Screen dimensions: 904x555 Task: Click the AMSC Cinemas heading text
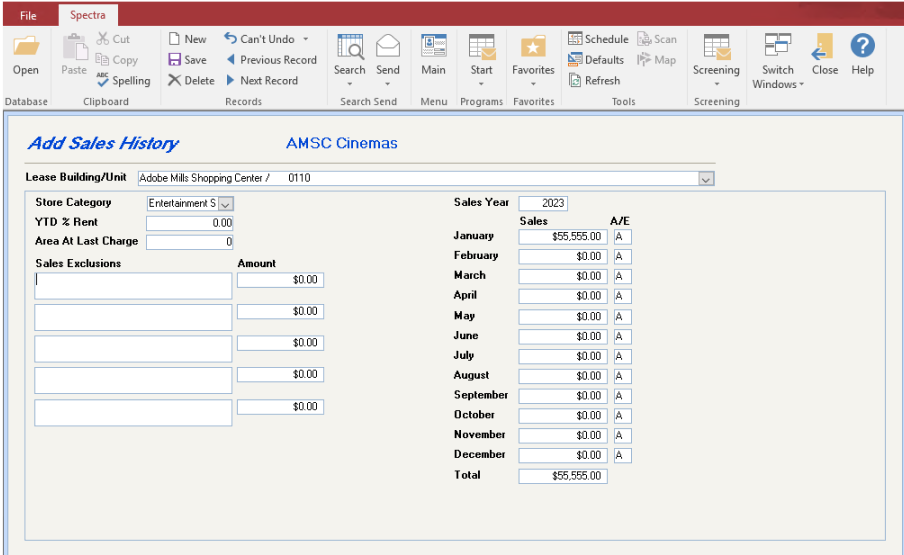click(x=342, y=143)
